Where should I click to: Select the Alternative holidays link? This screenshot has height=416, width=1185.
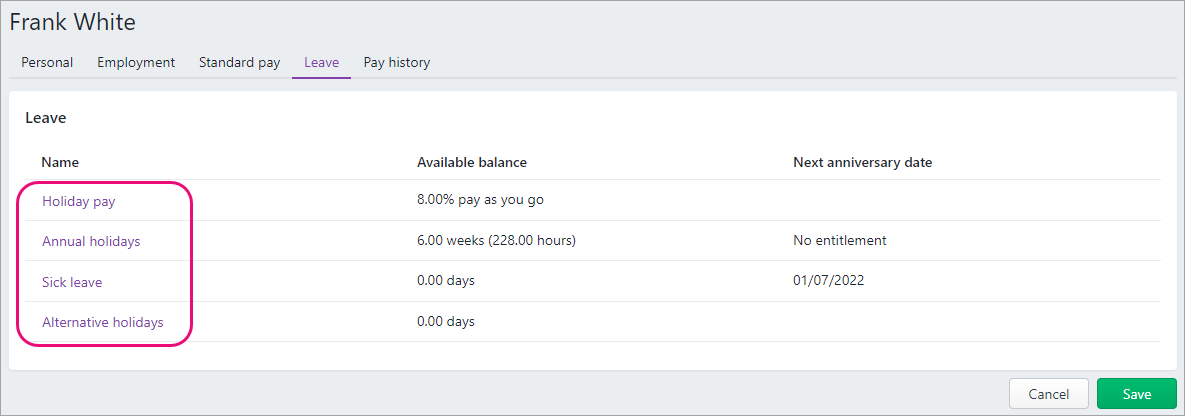click(x=103, y=322)
